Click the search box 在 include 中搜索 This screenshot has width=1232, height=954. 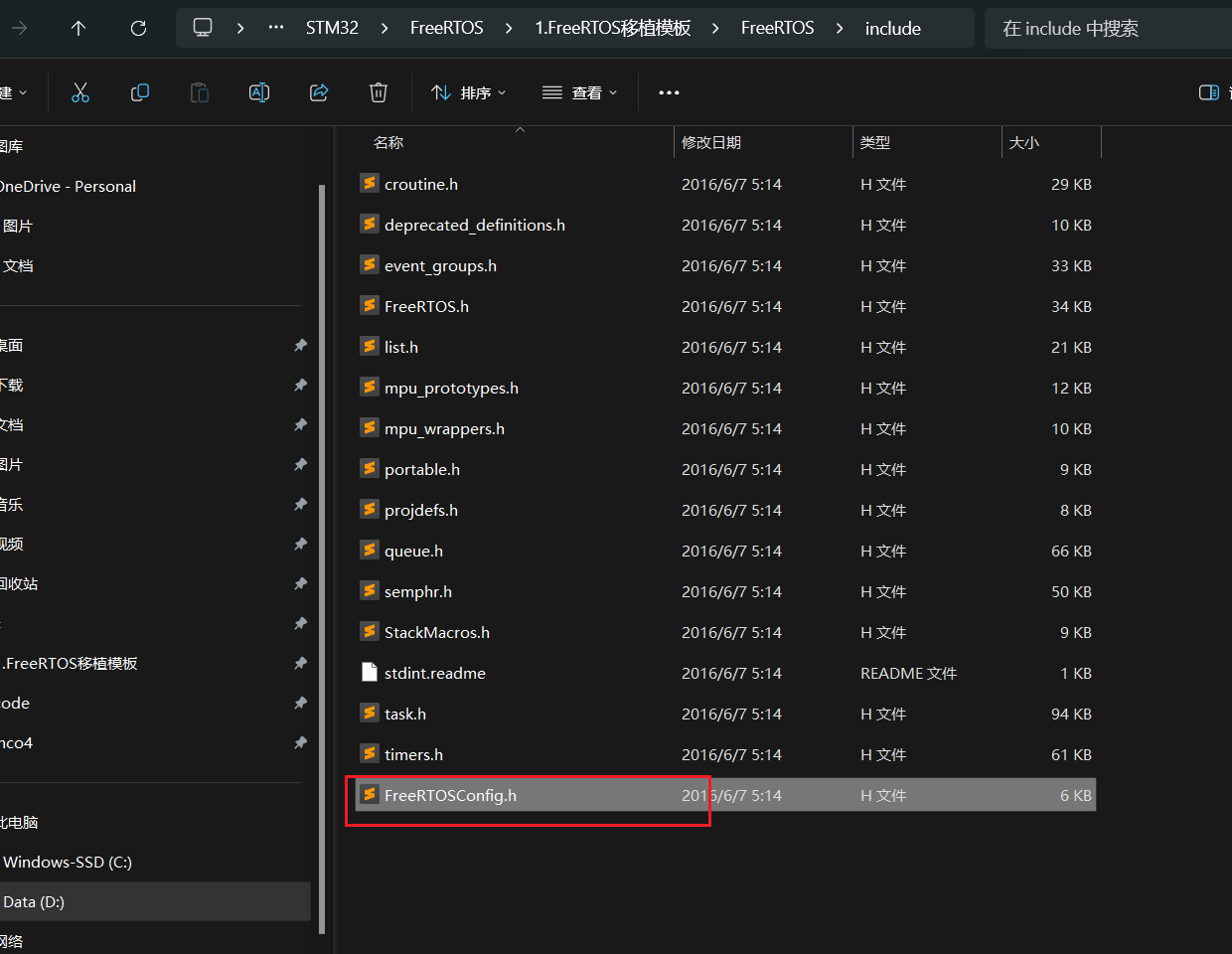pos(1108,28)
